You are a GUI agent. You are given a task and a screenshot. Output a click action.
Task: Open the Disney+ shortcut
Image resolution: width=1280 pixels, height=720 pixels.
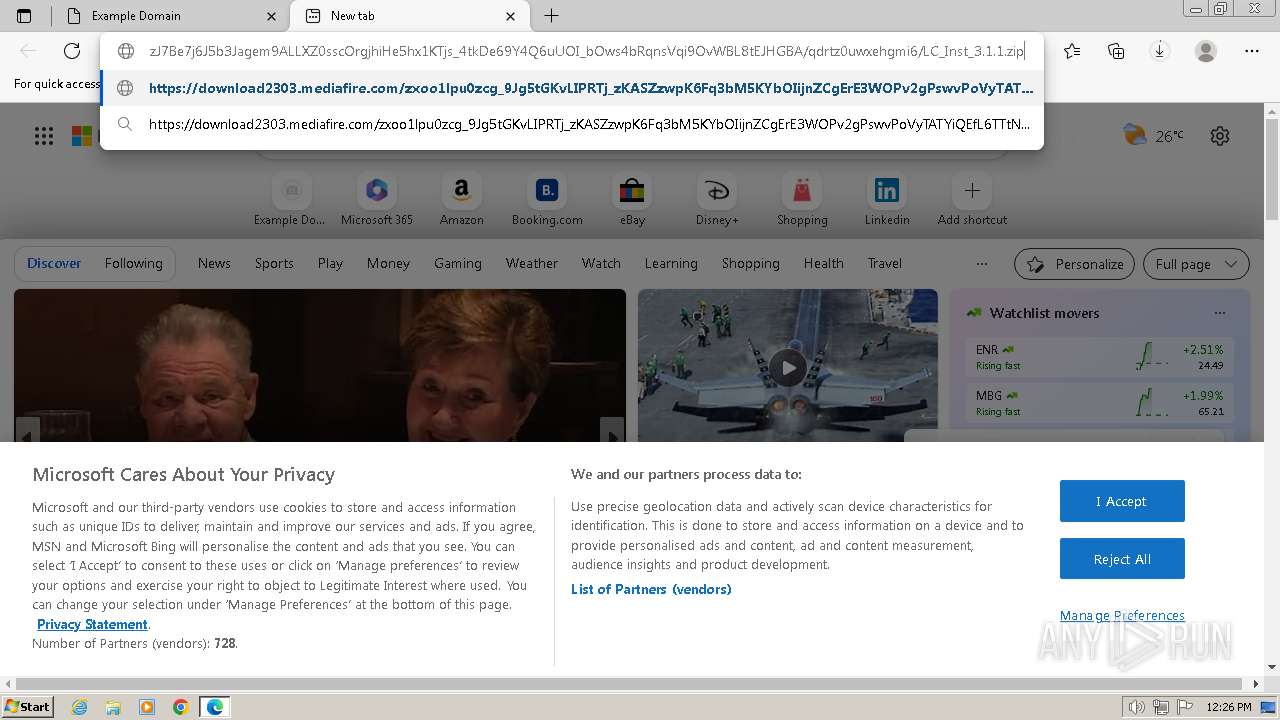coord(717,200)
